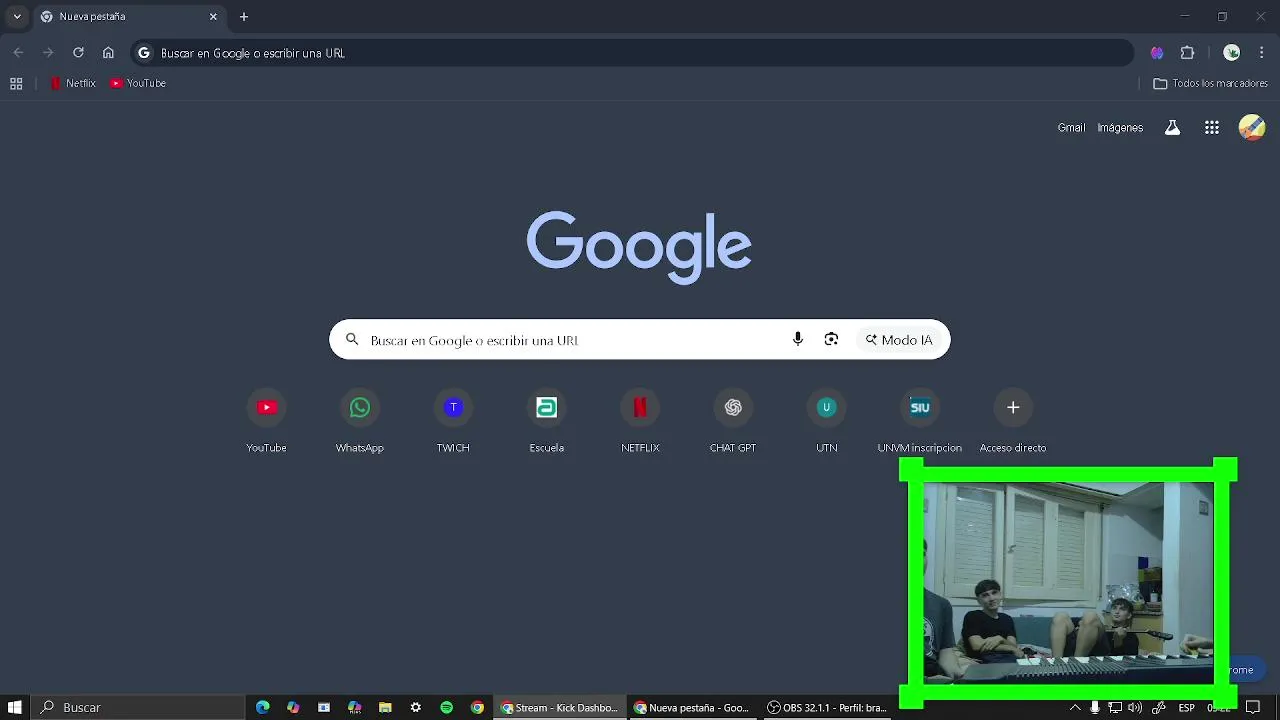Viewport: 1280px width, 720px height.
Task: Open the Google apps grid
Action: click(1212, 128)
